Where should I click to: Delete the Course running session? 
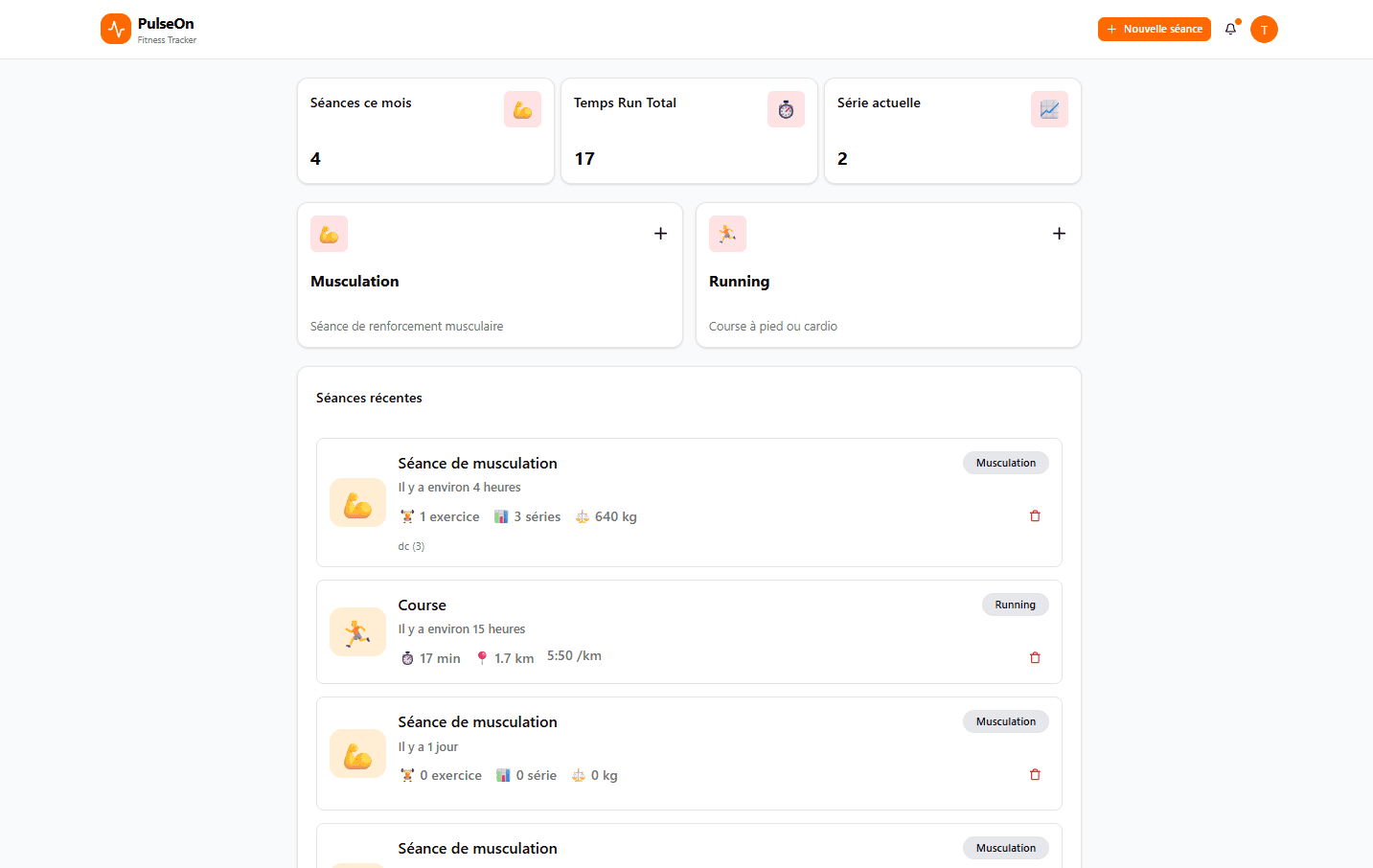1035,657
